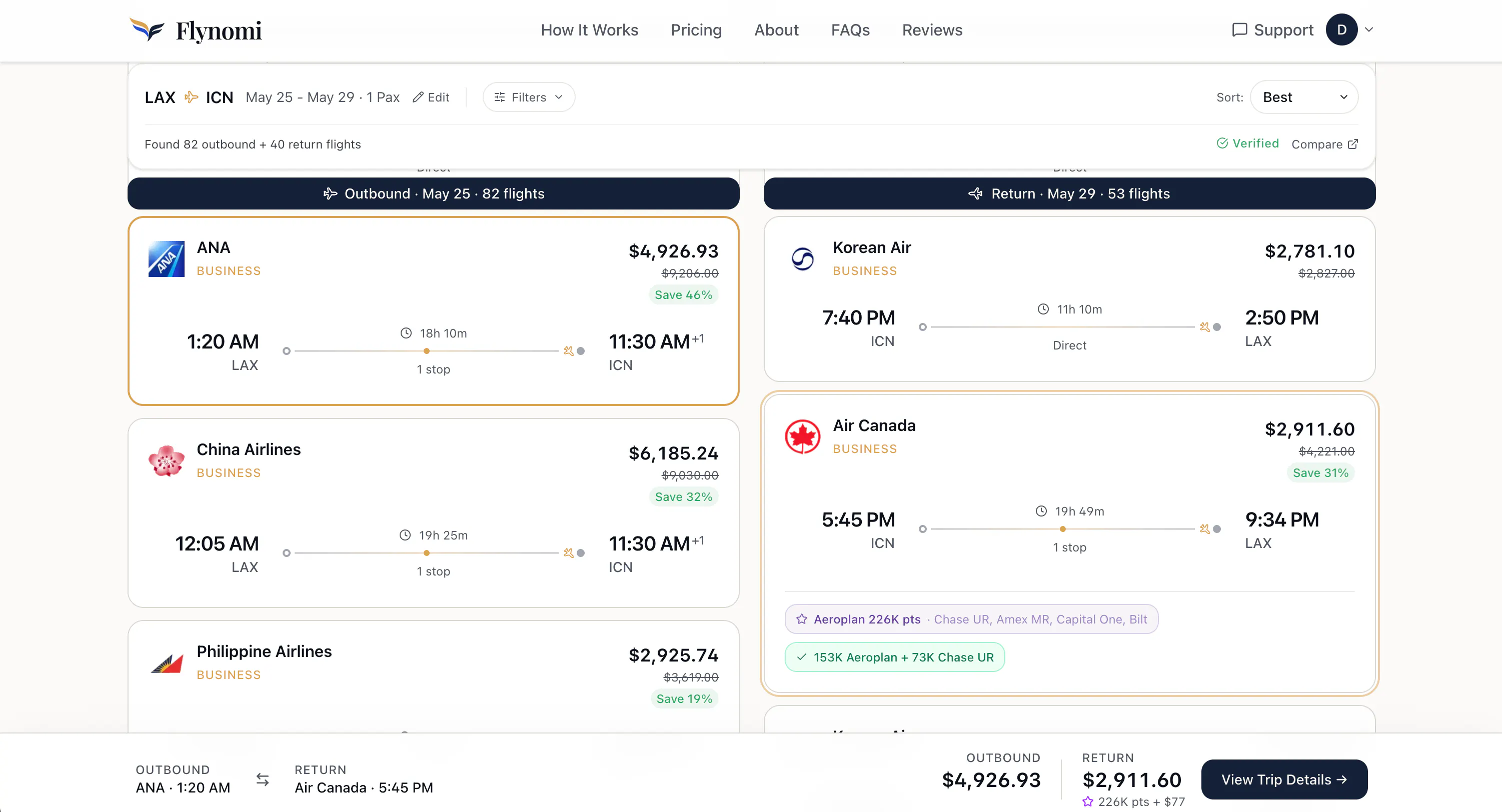Screen dimensions: 1502x812
Task: Click the Direct label on Korean Air flight
Action: click(x=1069, y=345)
